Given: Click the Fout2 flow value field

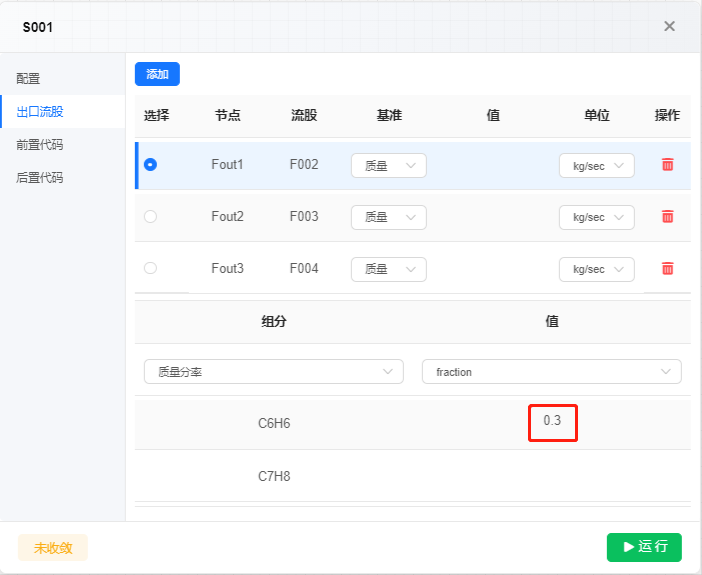Looking at the screenshot, I should coord(492,217).
